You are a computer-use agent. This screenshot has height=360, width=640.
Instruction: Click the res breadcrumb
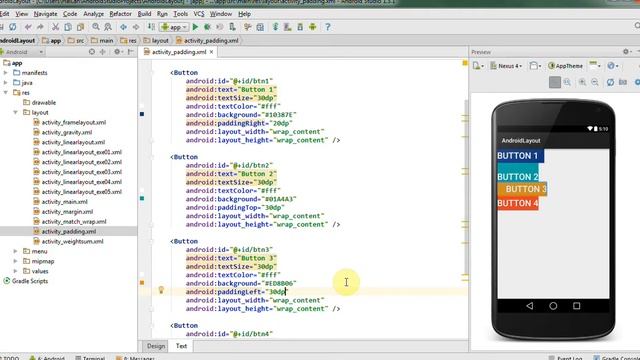pyautogui.click(x=129, y=40)
